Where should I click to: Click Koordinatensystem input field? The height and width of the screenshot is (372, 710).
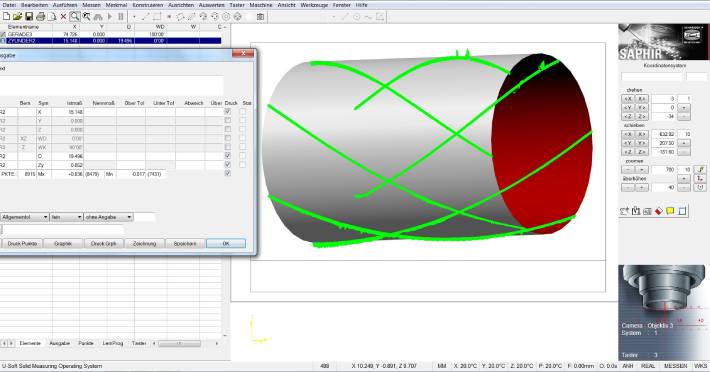tap(652, 76)
